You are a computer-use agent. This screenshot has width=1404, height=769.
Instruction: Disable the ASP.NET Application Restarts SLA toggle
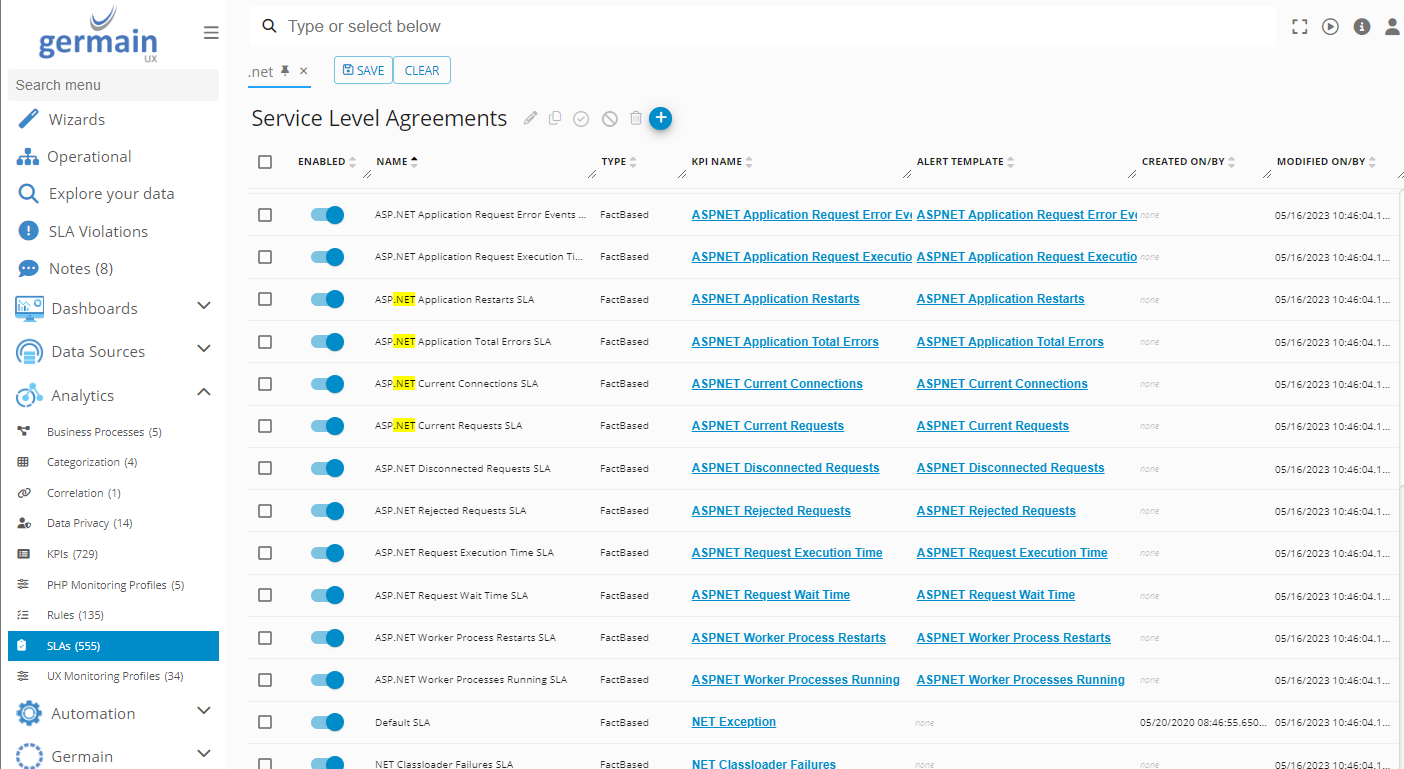(x=327, y=299)
